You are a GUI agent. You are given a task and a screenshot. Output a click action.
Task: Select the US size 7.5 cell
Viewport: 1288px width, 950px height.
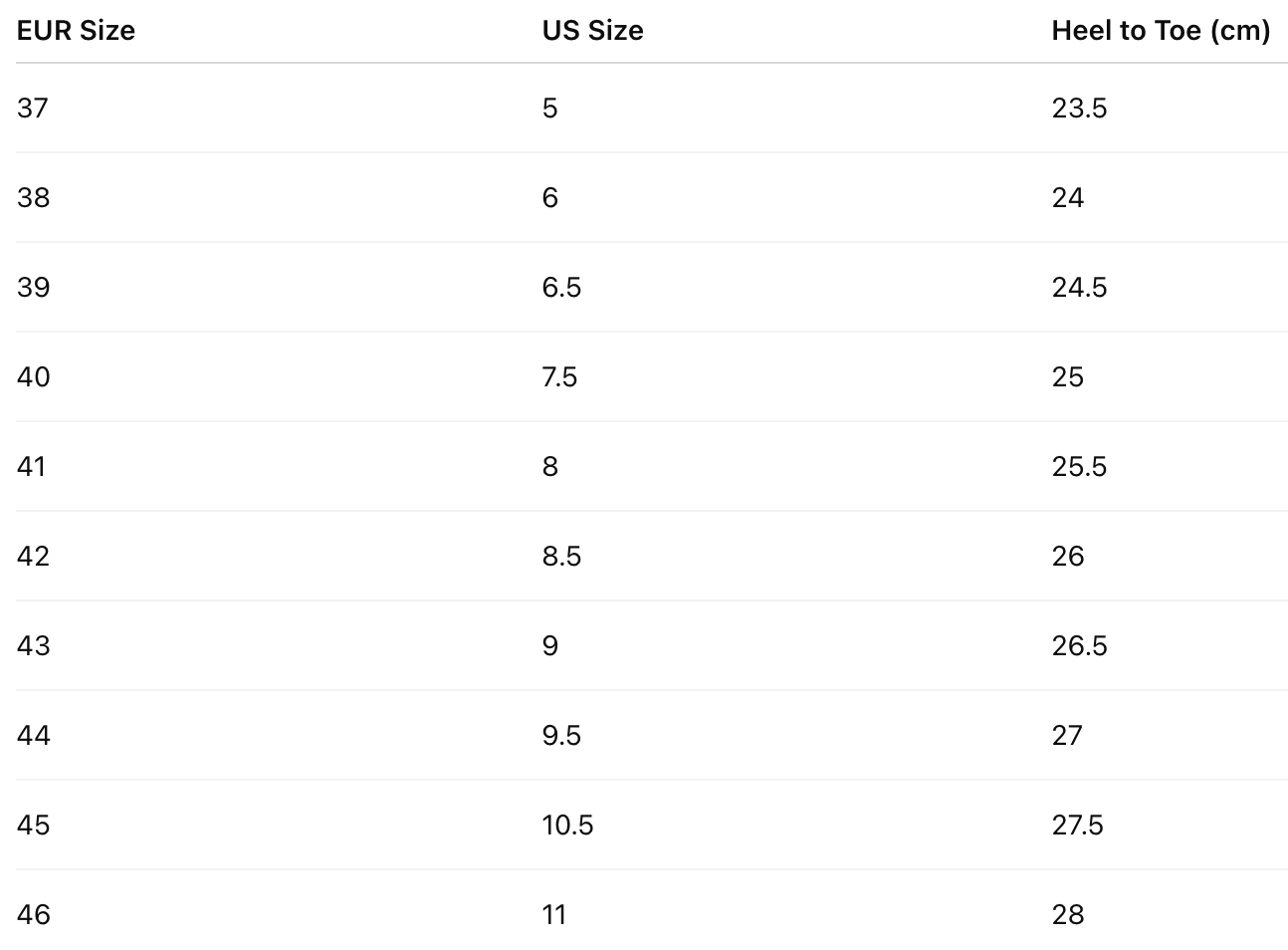click(559, 376)
